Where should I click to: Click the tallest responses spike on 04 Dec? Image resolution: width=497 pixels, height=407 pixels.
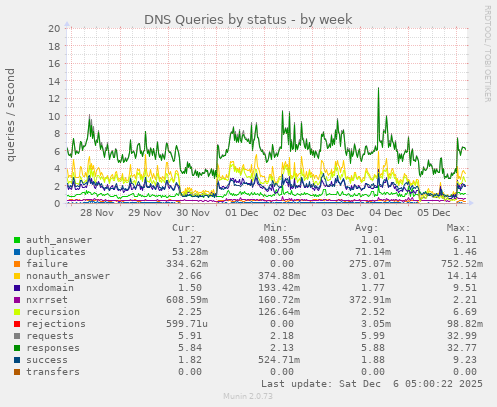tap(378, 89)
